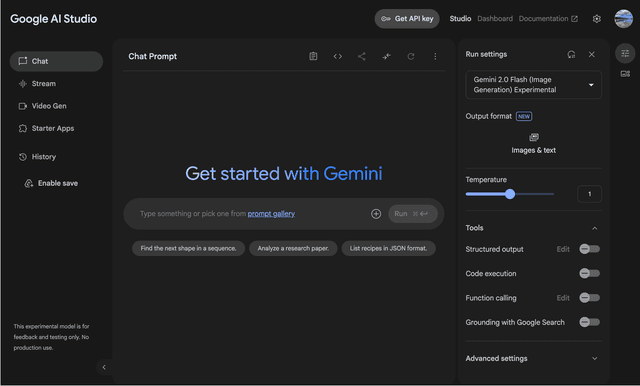The height and width of the screenshot is (386, 640).
Task: Collapse the left sidebar with chevron
Action: pos(104,367)
